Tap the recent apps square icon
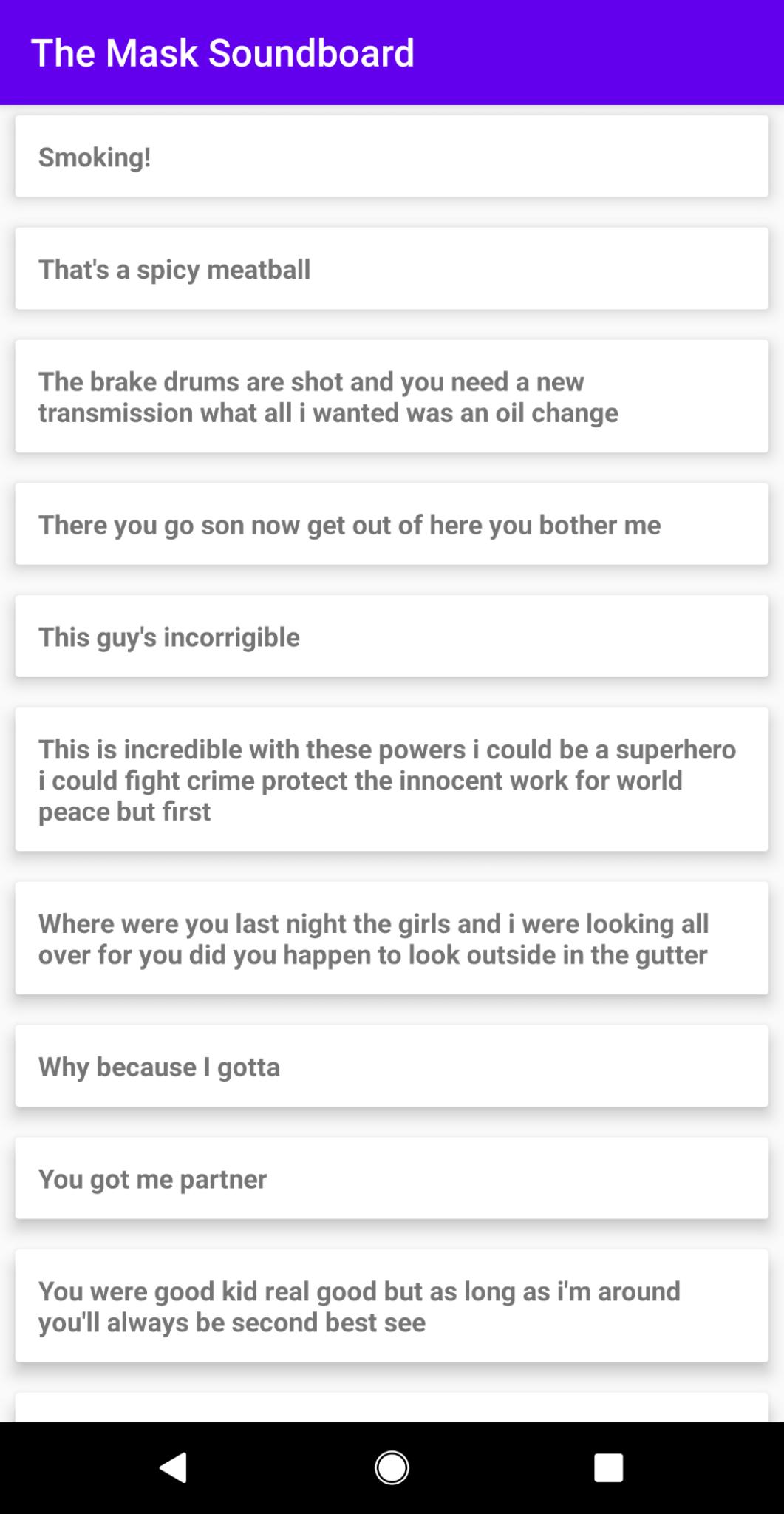The image size is (784, 1514). pyautogui.click(x=609, y=1467)
